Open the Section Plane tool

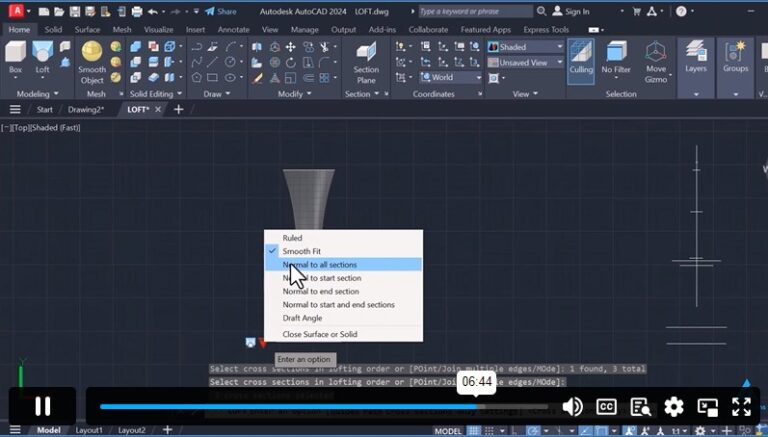click(x=366, y=63)
